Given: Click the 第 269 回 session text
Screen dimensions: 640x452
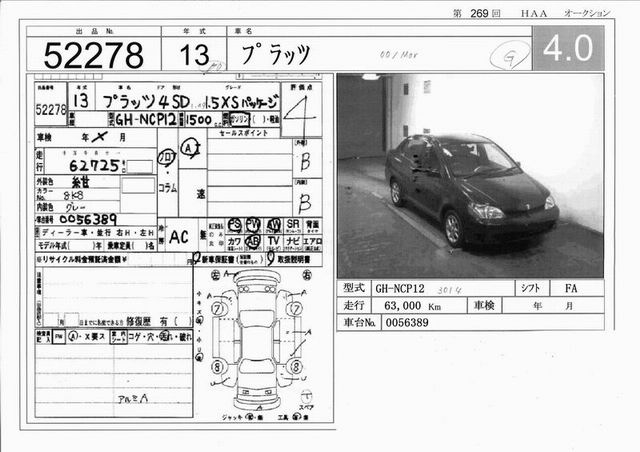Looking at the screenshot, I should (x=476, y=13).
